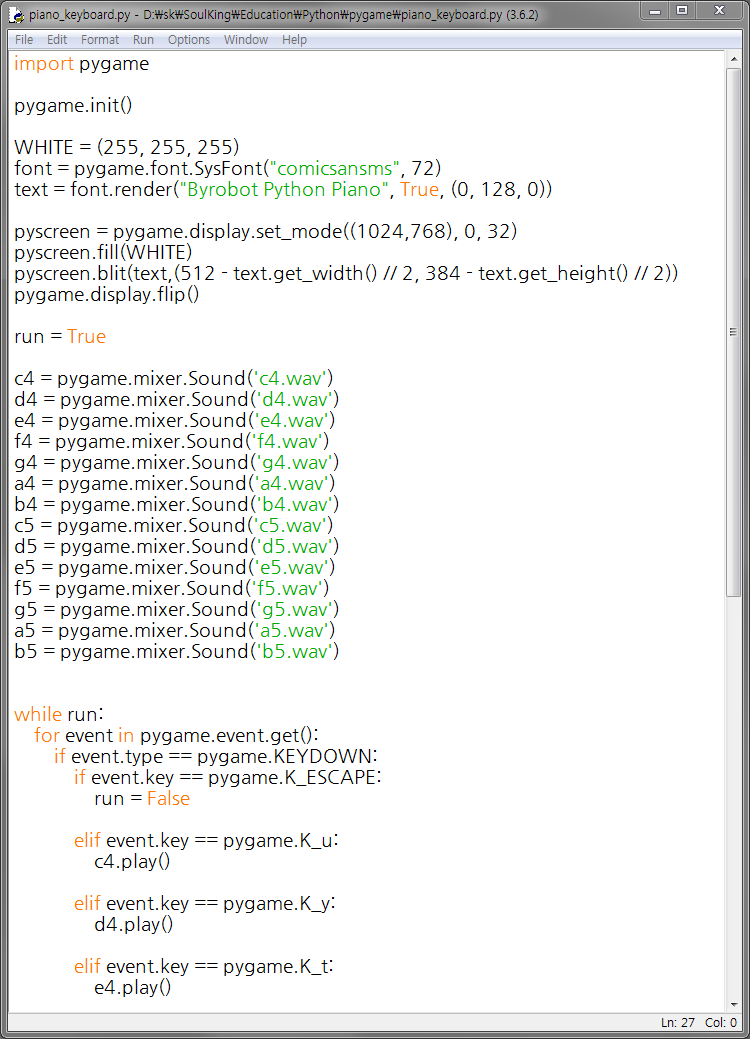
Task: Click the 'pyscreen.blit(text,' line
Action: tap(346, 274)
